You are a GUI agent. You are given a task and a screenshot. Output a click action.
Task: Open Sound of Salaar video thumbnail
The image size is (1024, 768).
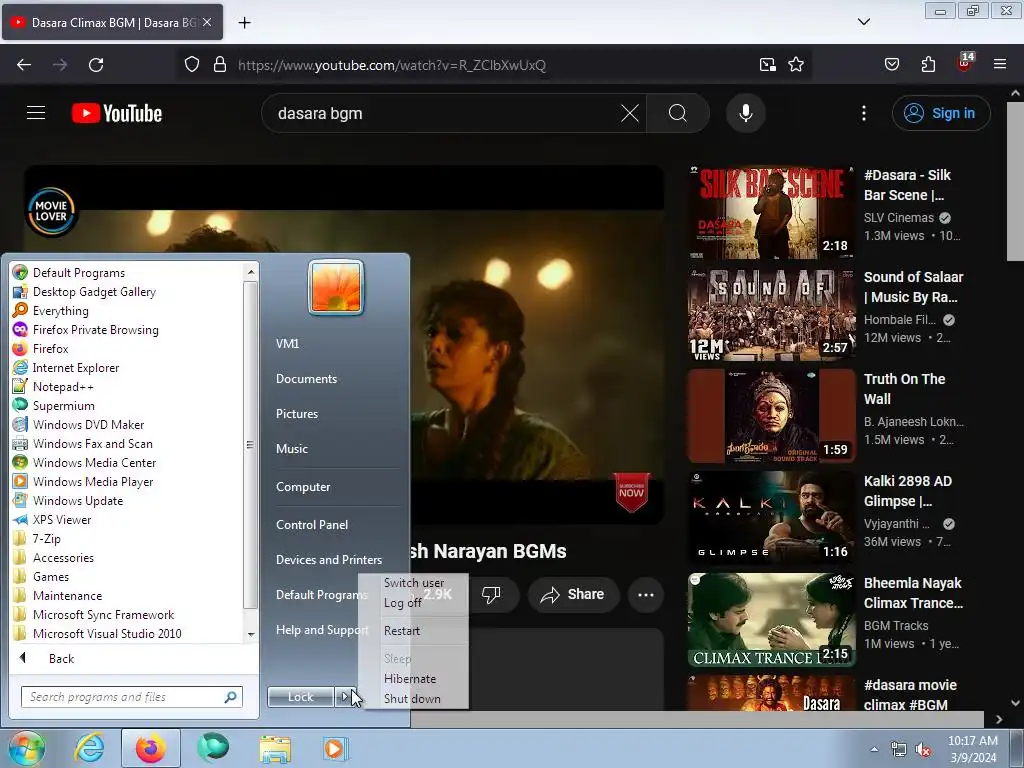click(x=771, y=313)
